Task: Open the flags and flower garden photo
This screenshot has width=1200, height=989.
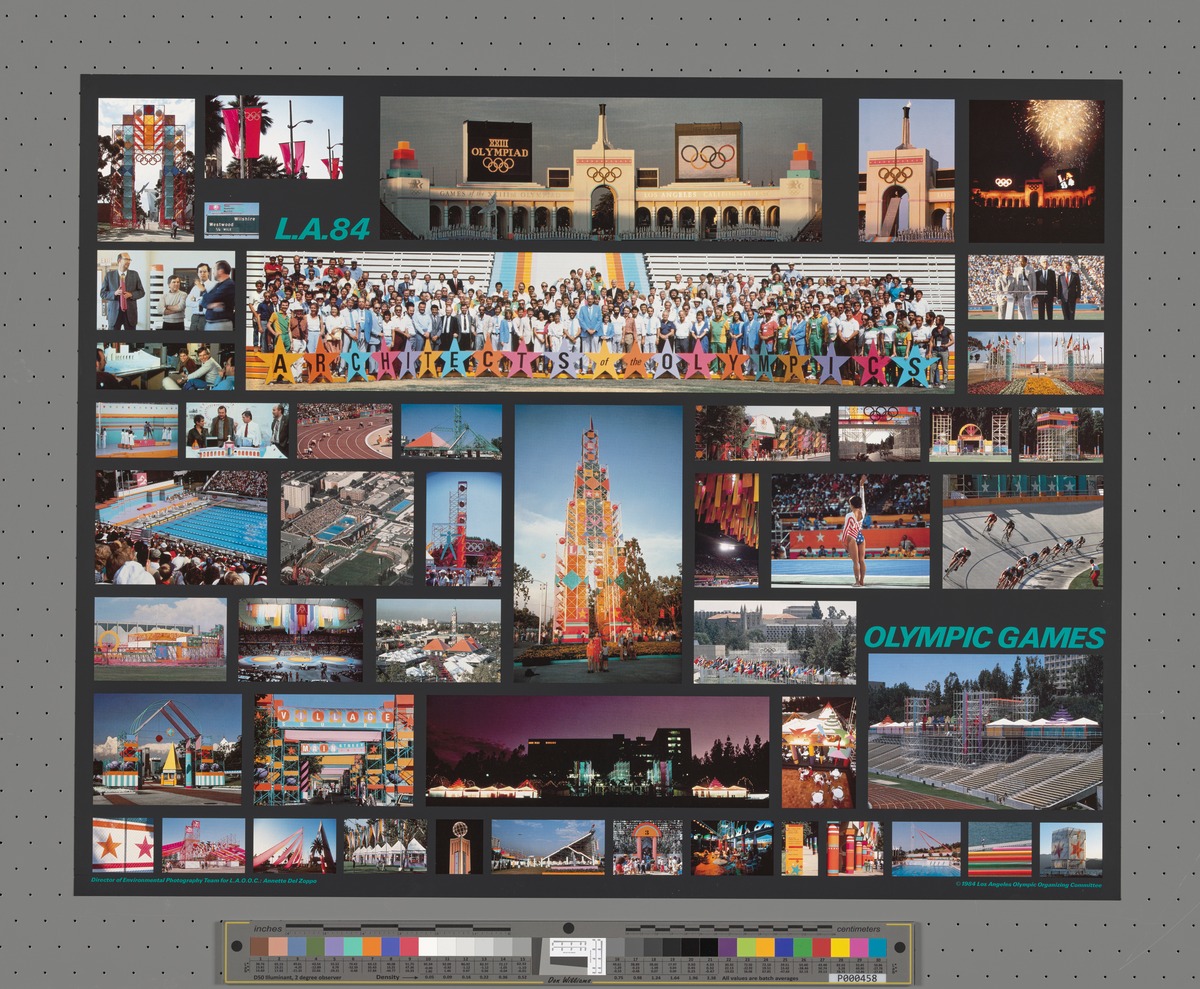Action: [x=1035, y=363]
